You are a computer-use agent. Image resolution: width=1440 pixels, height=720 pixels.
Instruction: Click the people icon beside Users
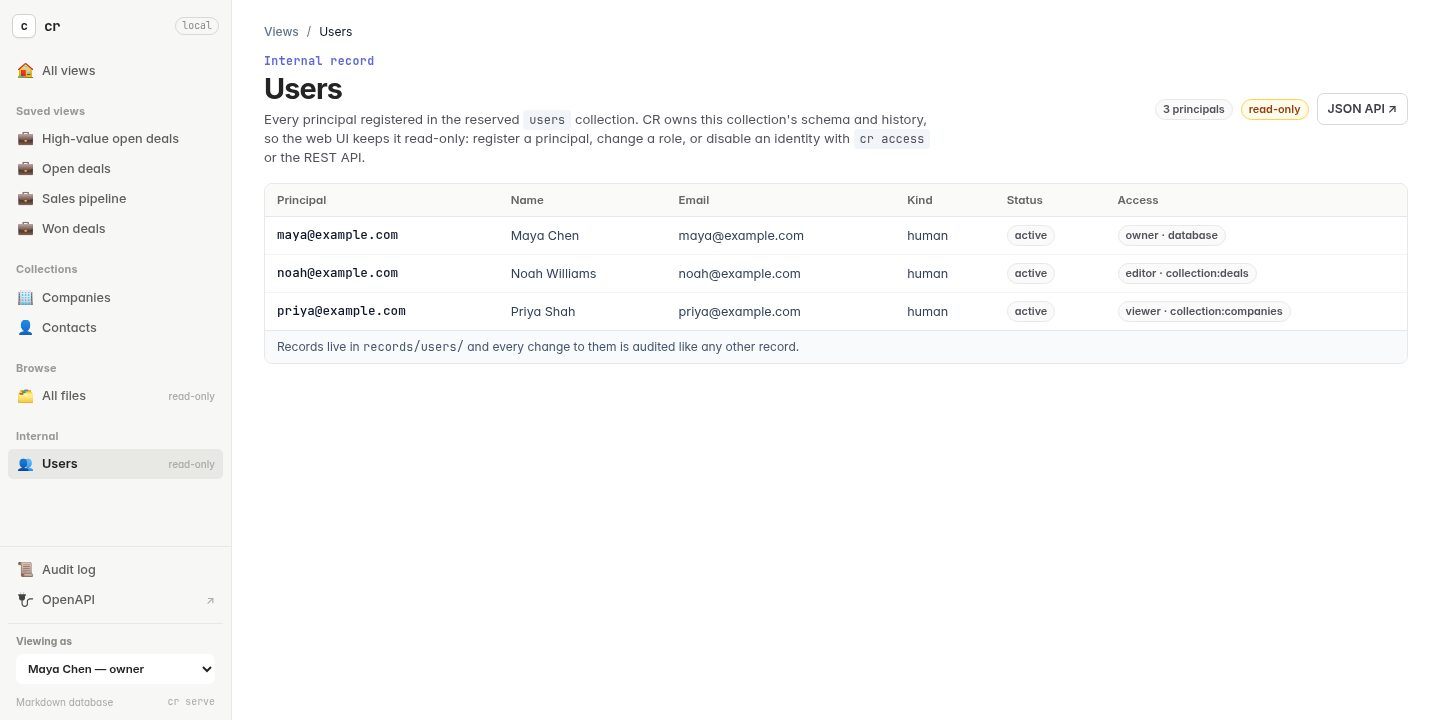coord(25,464)
